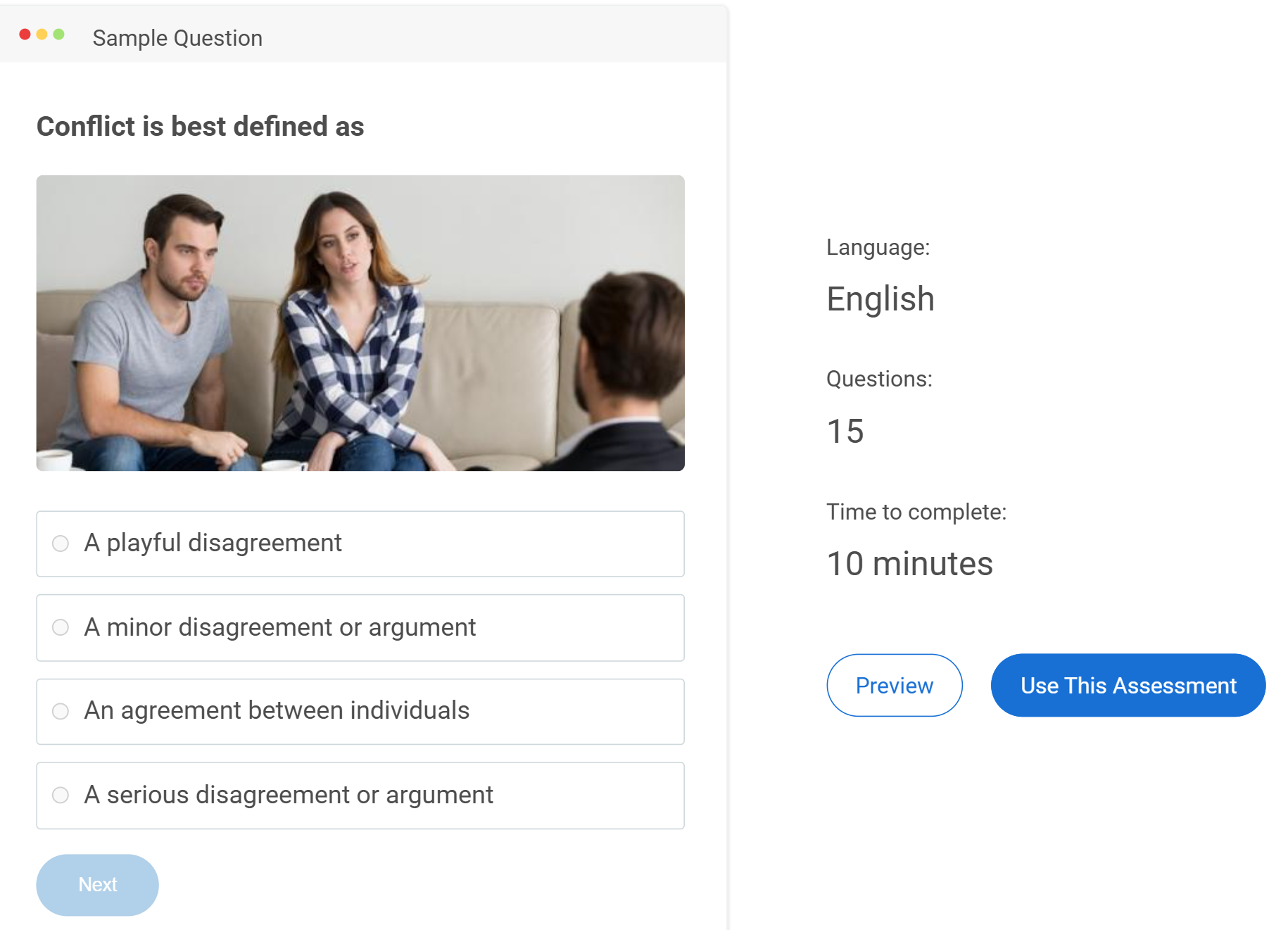Select the question count "15"

click(x=845, y=431)
